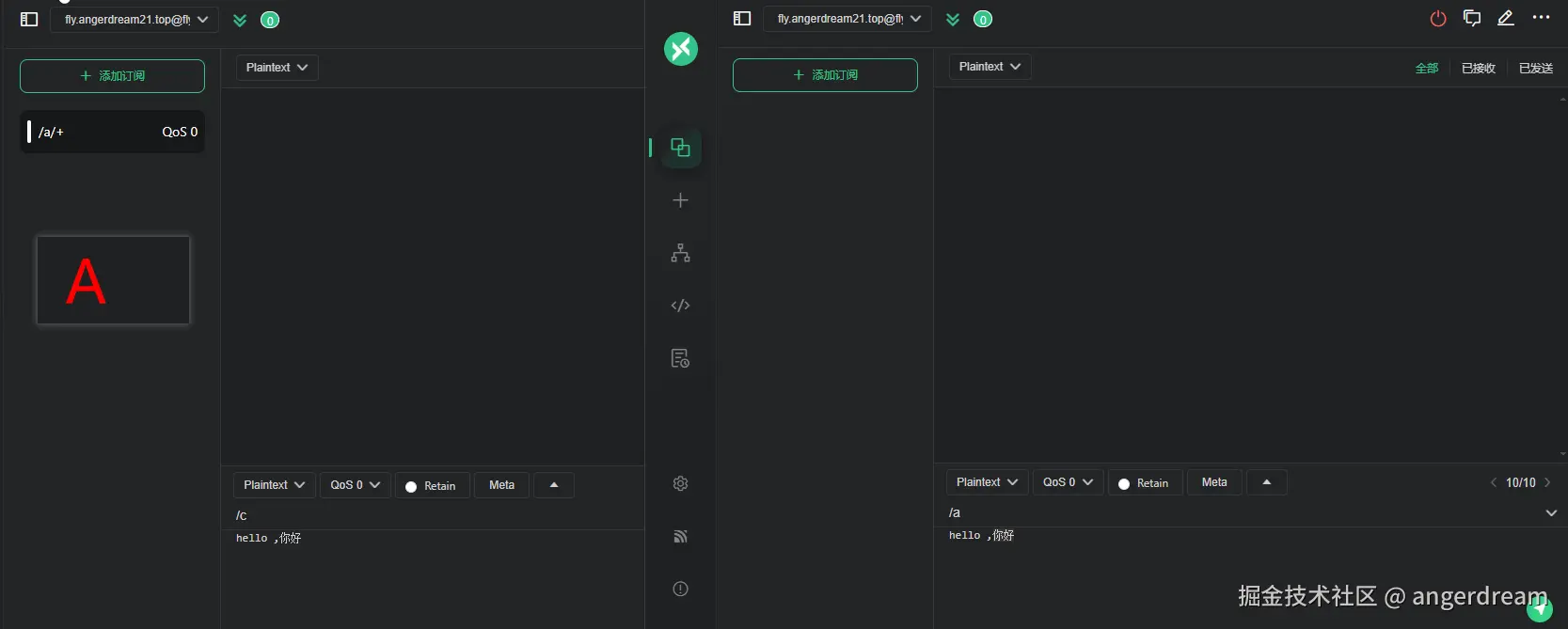Go to previous sent message in history

[1493, 482]
